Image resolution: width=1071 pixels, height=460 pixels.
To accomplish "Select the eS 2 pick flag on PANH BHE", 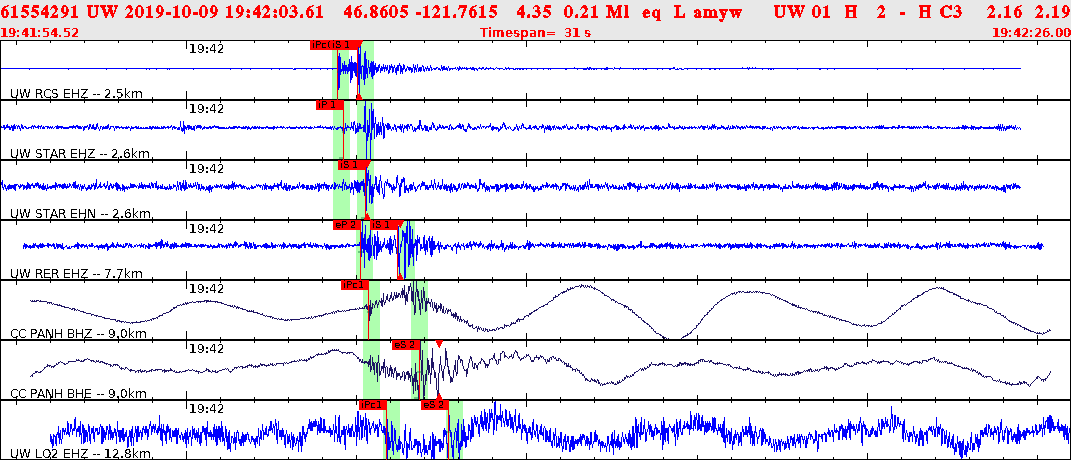I will [x=405, y=345].
